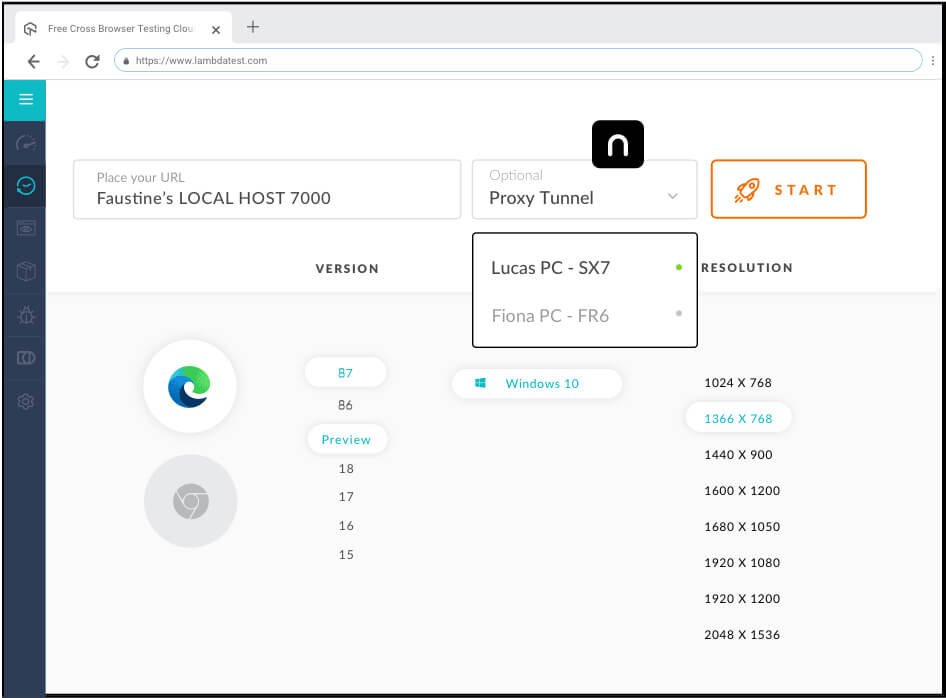The image size is (946, 698).
Task: Open the hamburger navigation menu
Action: (x=24, y=100)
